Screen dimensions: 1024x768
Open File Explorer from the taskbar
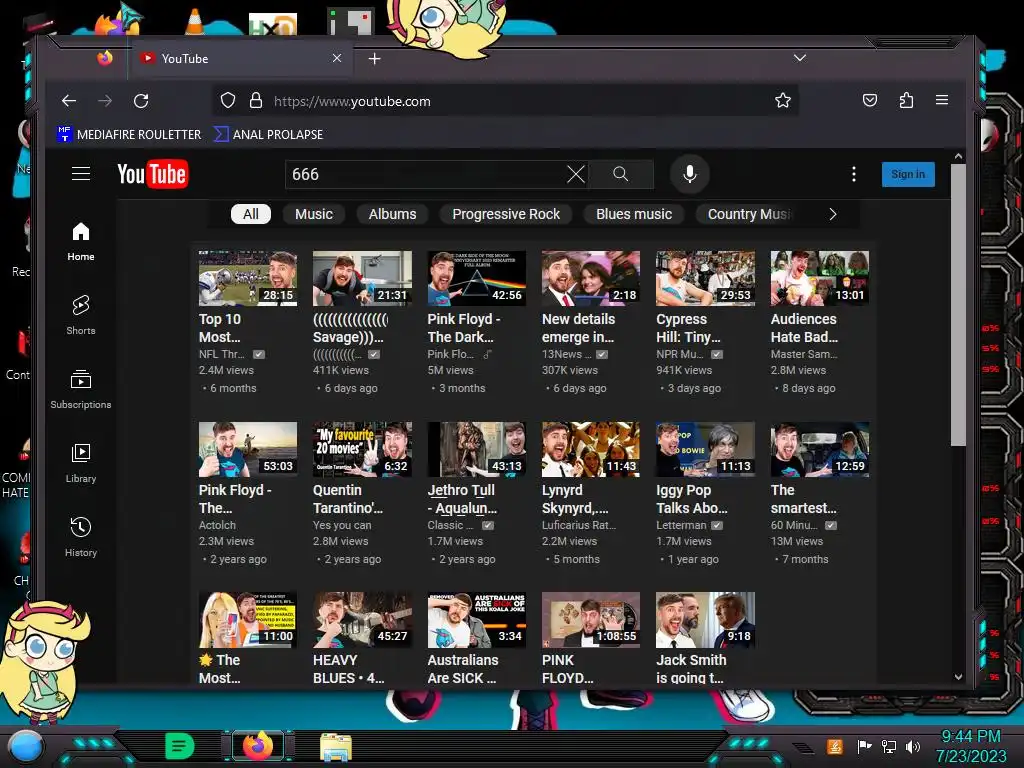tap(336, 747)
